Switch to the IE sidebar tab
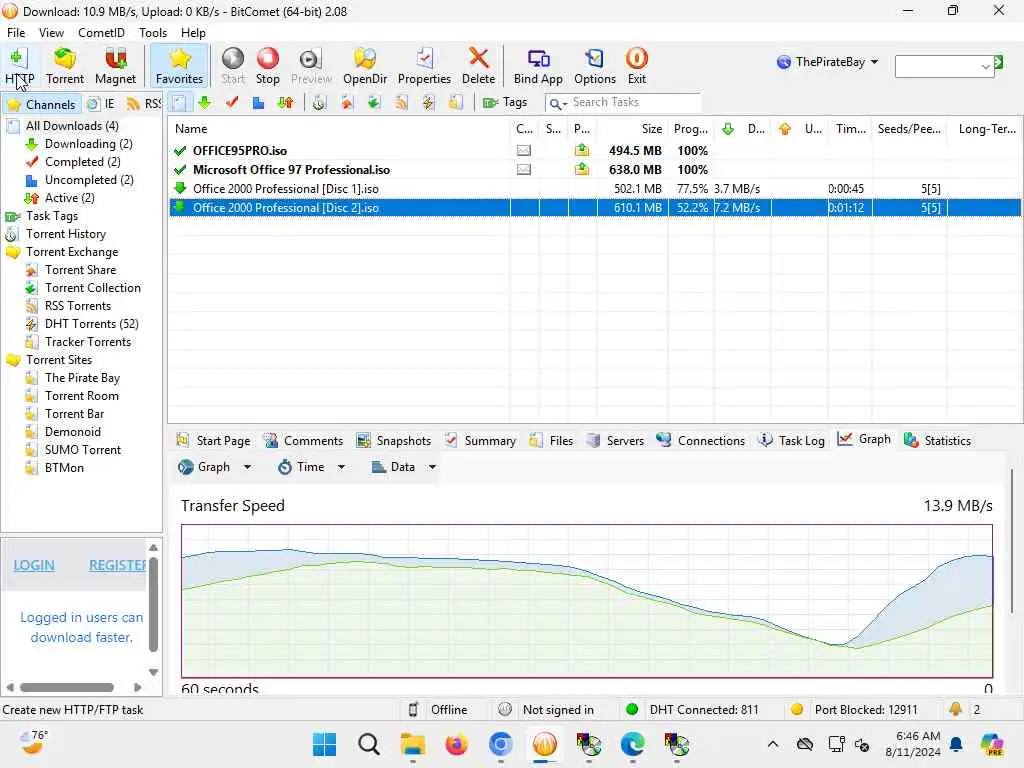Viewport: 1024px width, 768px height. click(x=101, y=104)
